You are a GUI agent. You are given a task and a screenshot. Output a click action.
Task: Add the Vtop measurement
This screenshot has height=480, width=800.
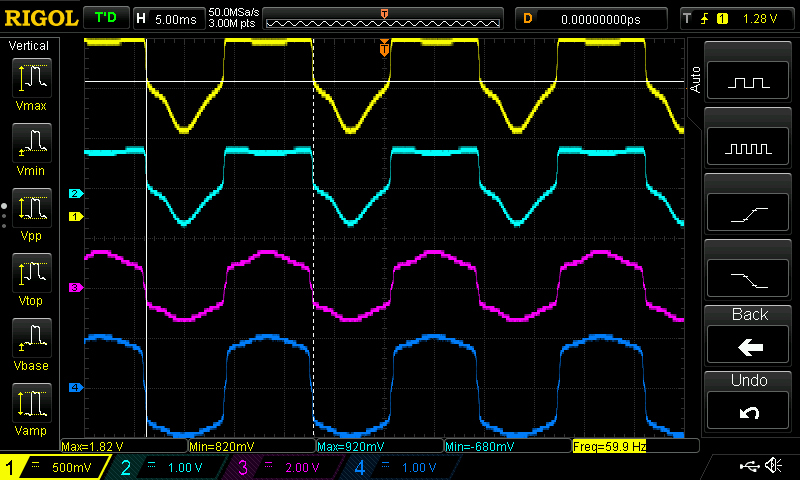pos(33,280)
